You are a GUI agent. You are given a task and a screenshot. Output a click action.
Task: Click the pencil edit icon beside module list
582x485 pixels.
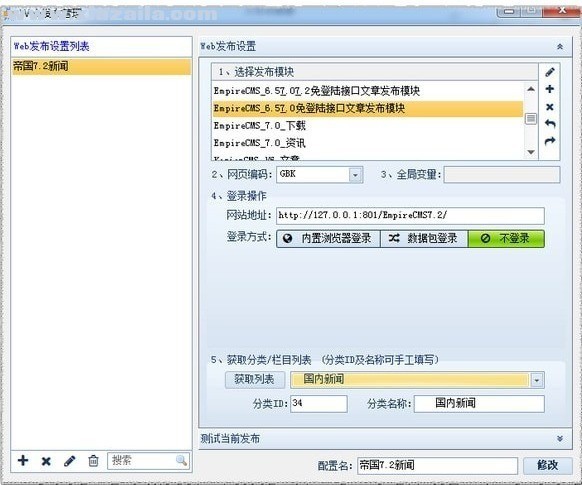click(550, 72)
